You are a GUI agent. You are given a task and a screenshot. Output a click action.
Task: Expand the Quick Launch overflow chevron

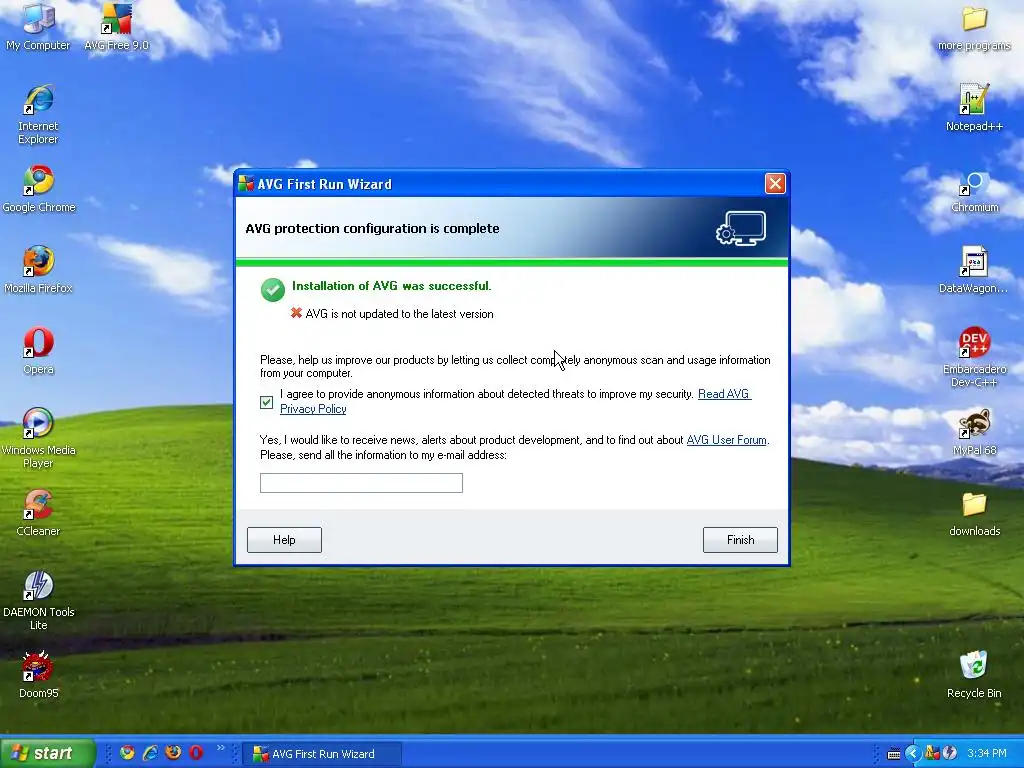[220, 748]
